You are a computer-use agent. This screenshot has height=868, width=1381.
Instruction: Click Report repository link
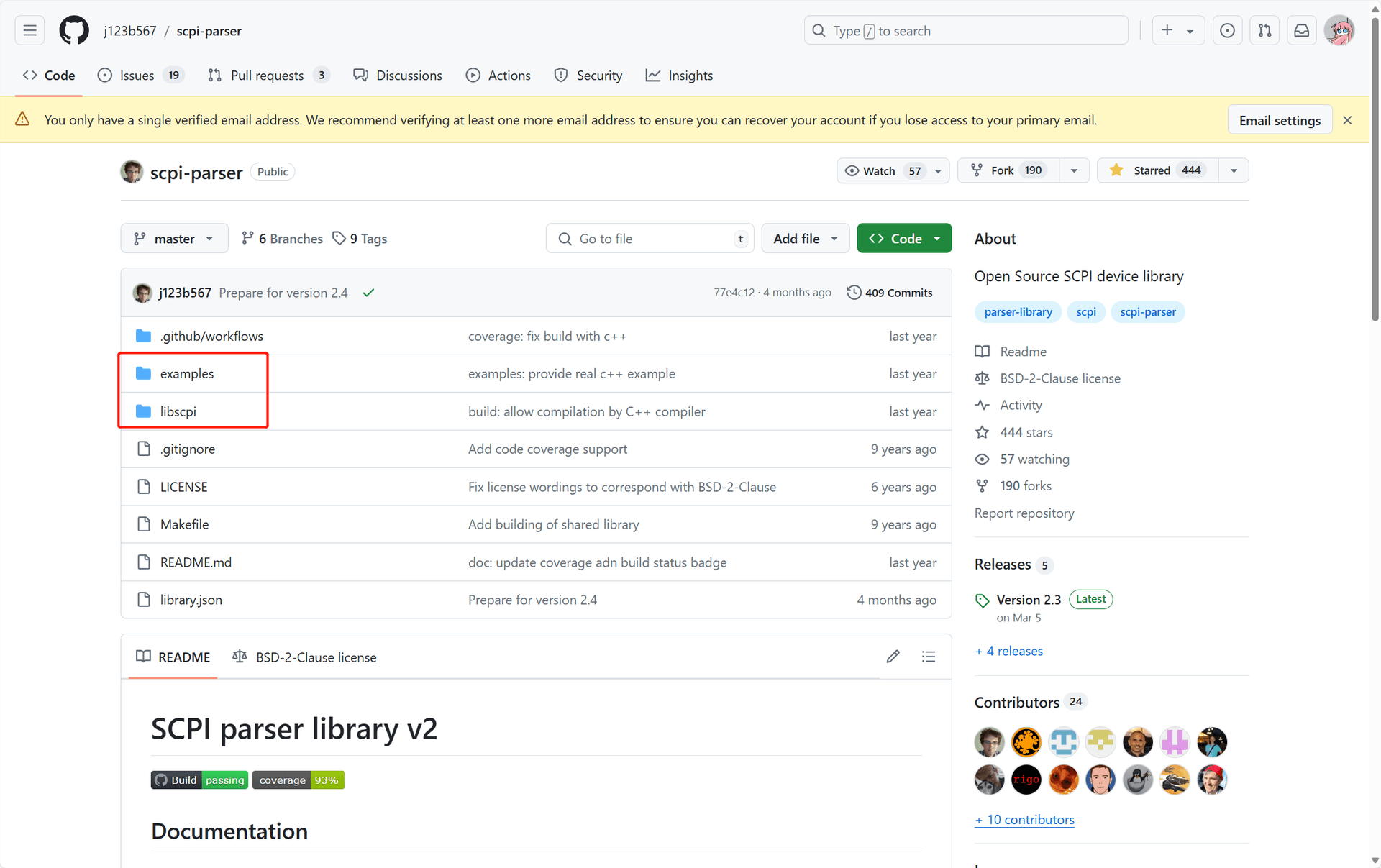pos(1024,513)
